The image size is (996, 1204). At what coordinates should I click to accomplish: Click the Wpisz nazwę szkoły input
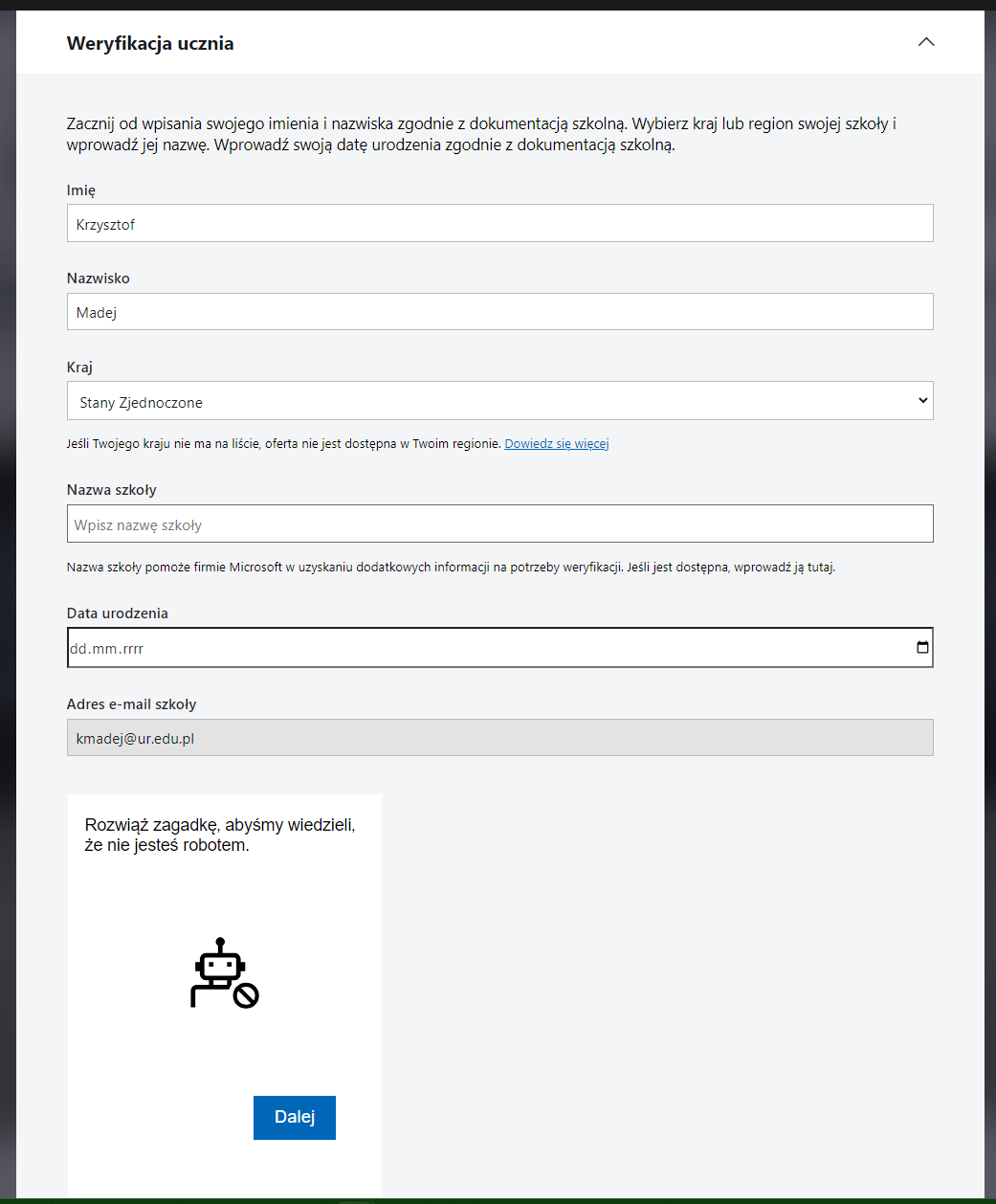[x=499, y=524]
